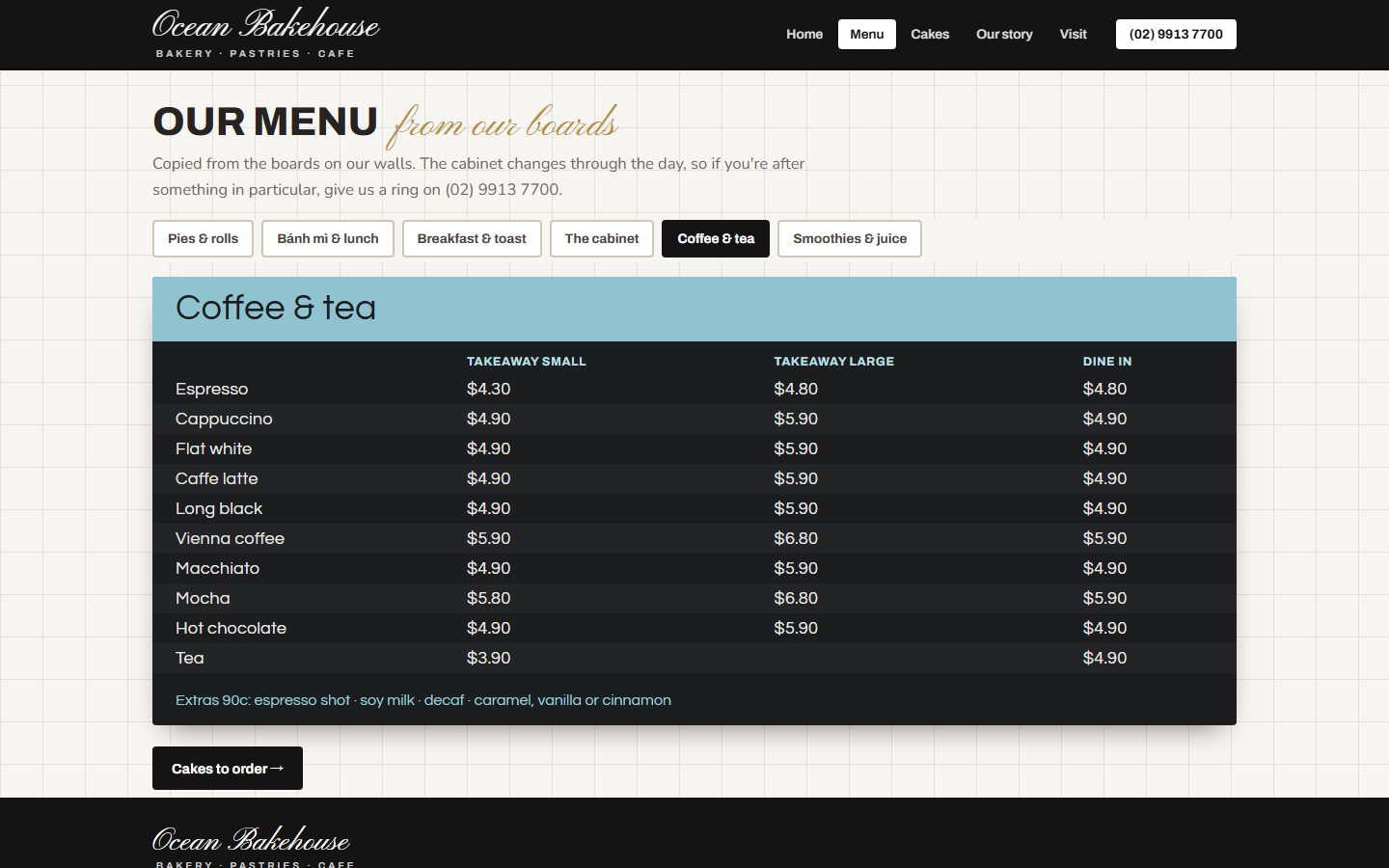Click the (02) 9913 7700 phone button

(x=1176, y=34)
